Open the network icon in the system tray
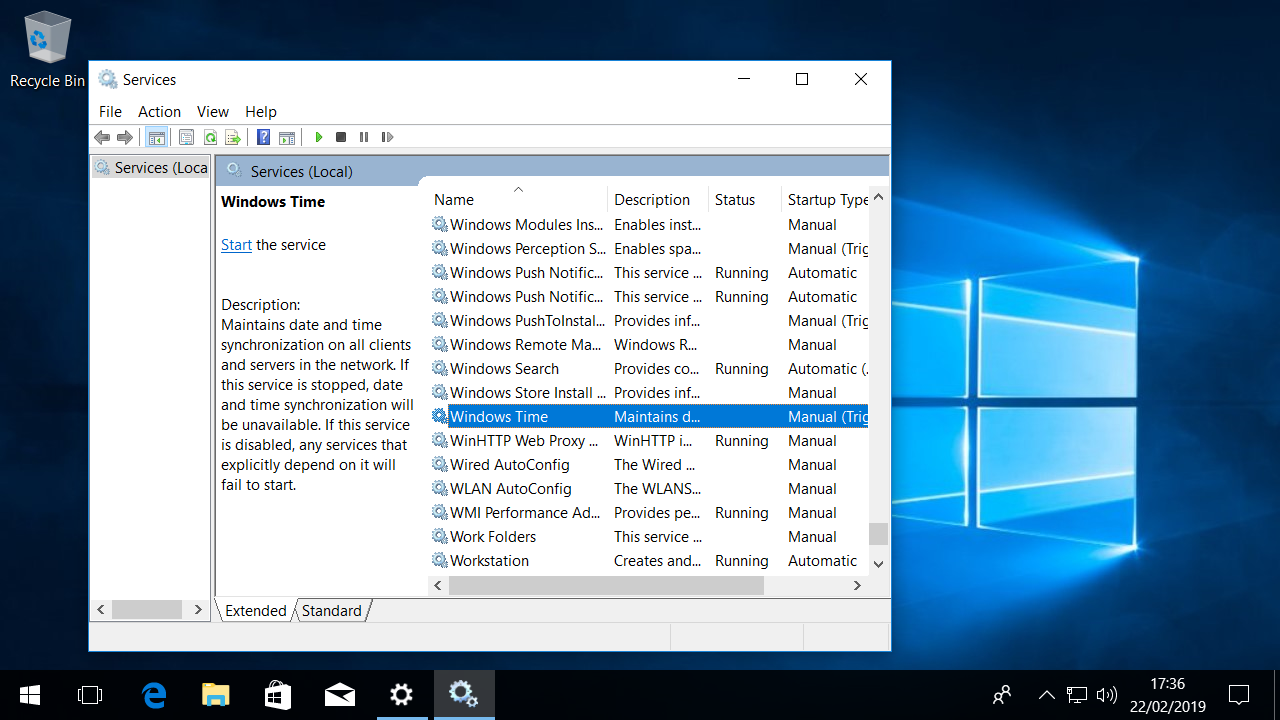This screenshot has width=1280, height=720. pyautogui.click(x=1077, y=695)
